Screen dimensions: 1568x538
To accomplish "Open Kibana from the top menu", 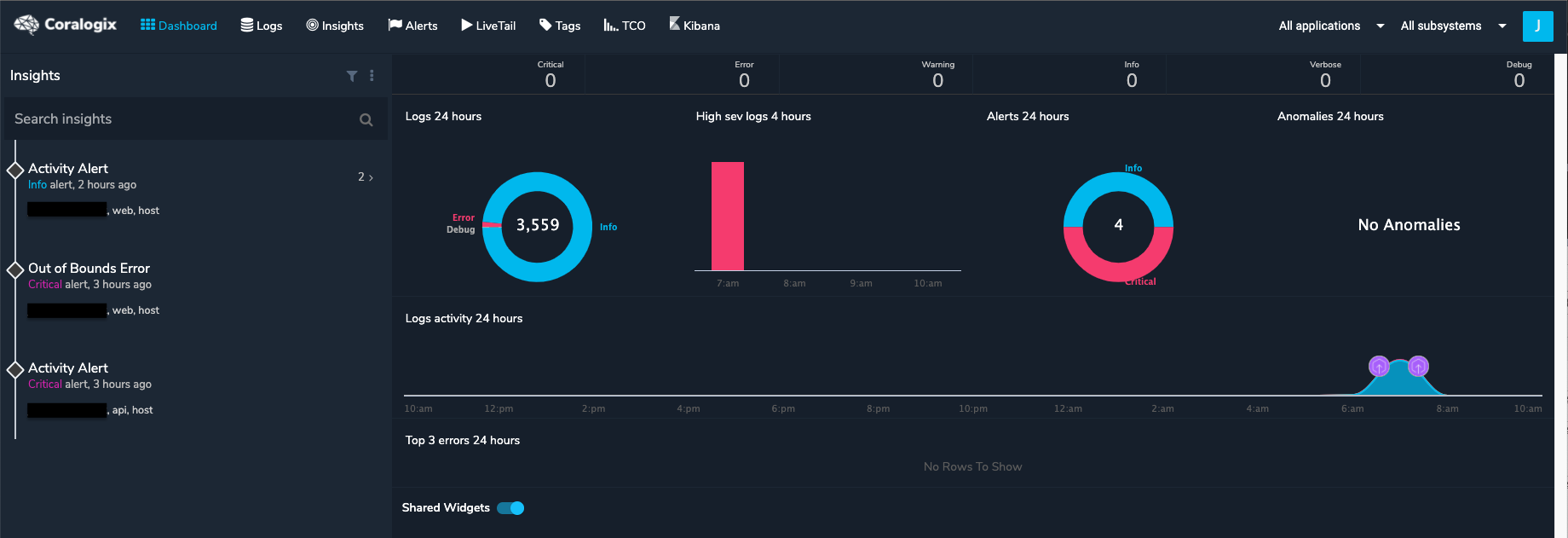I will [x=695, y=26].
